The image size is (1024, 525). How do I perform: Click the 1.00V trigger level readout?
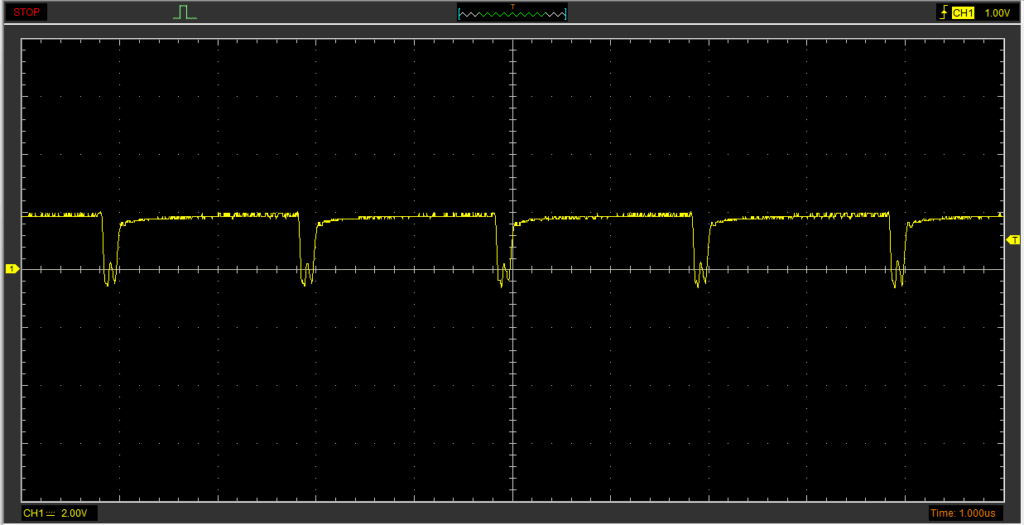pos(996,13)
